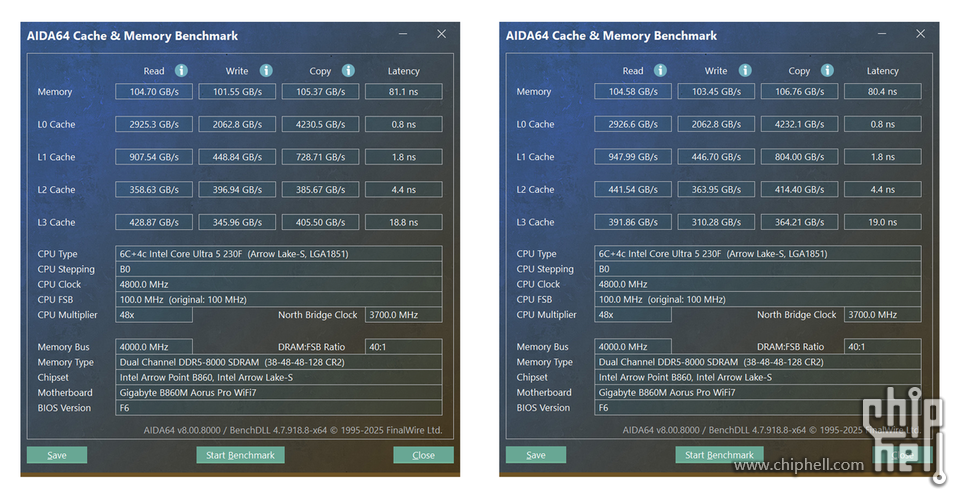Click the CPU Type field in left window
The width and height of the screenshot is (960, 500).
279,254
